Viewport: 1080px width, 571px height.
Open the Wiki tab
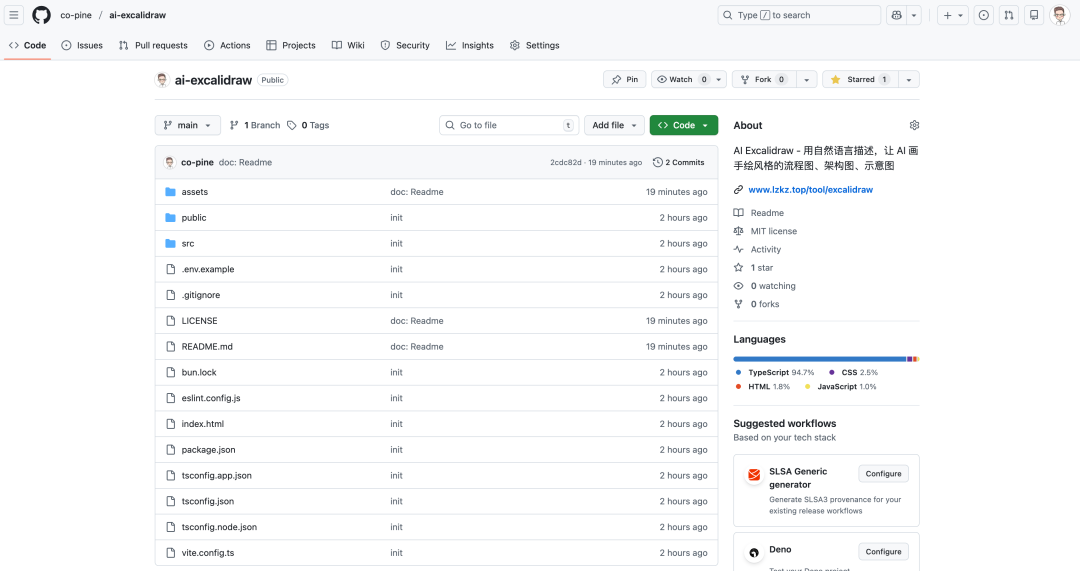(x=348, y=45)
